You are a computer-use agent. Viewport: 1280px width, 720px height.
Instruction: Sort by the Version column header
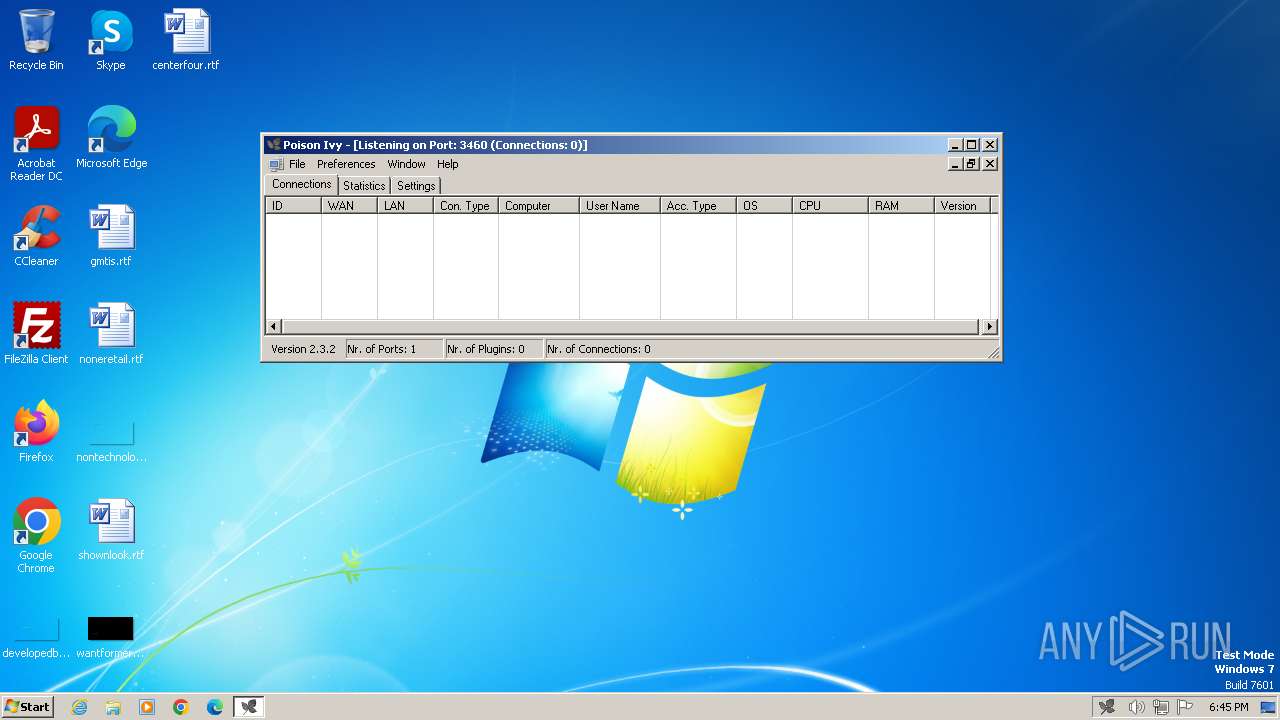pyautogui.click(x=962, y=206)
